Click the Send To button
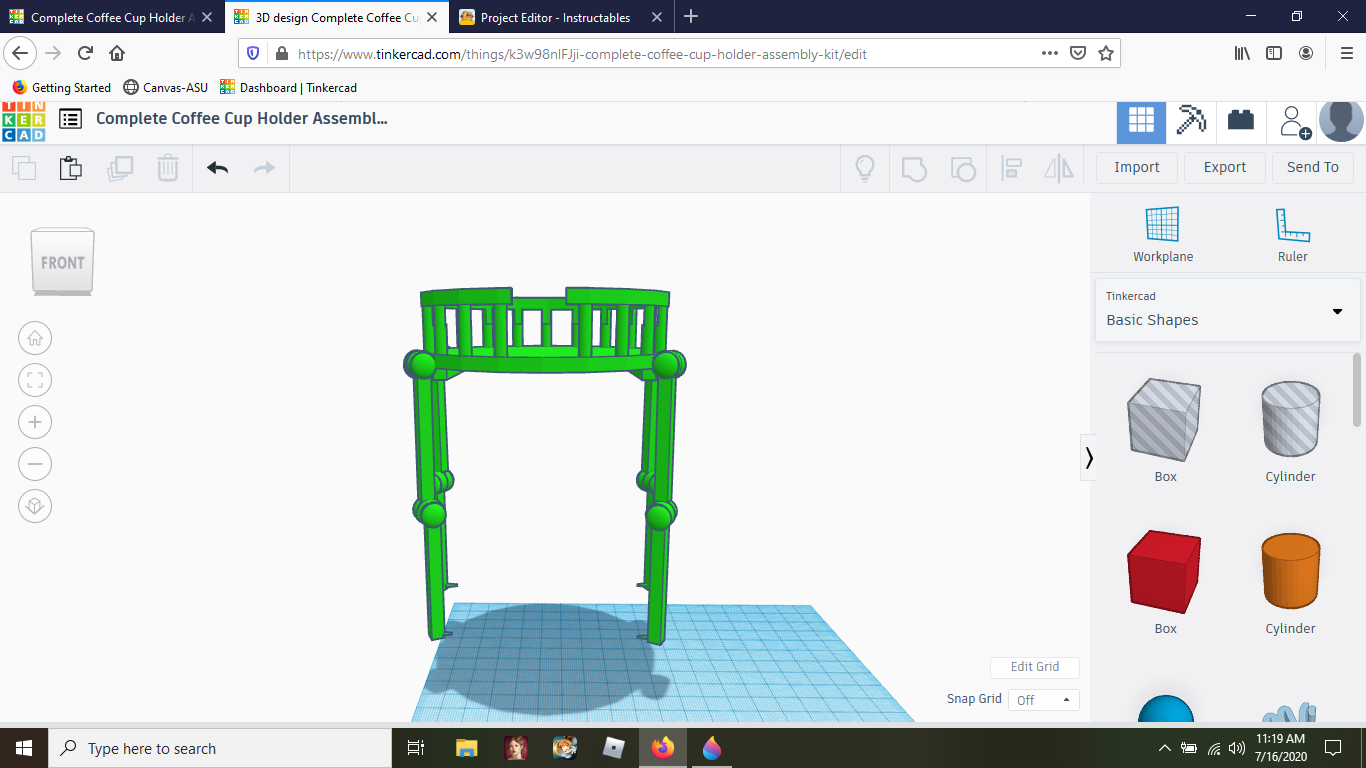The image size is (1366, 768). tap(1313, 167)
